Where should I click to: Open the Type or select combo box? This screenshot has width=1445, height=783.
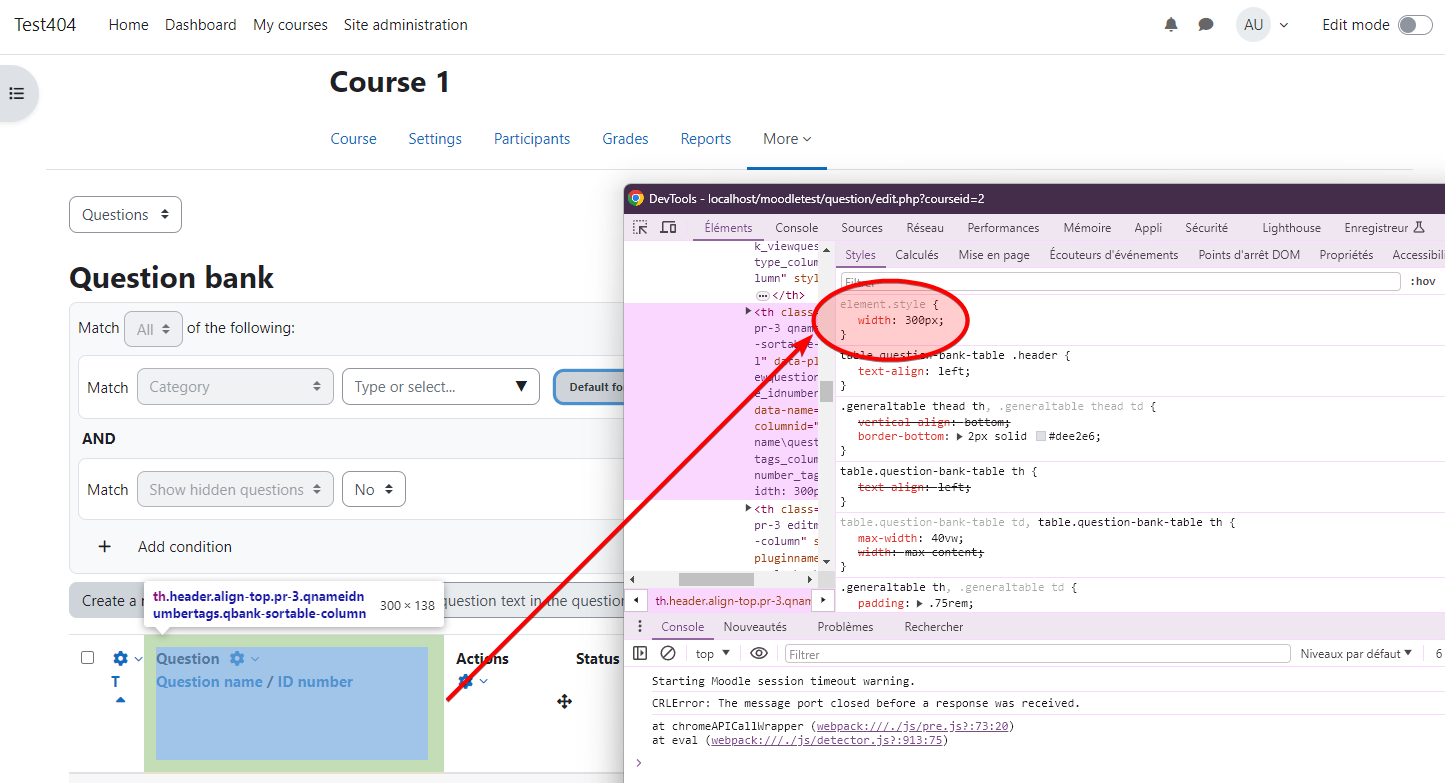[x=441, y=387]
